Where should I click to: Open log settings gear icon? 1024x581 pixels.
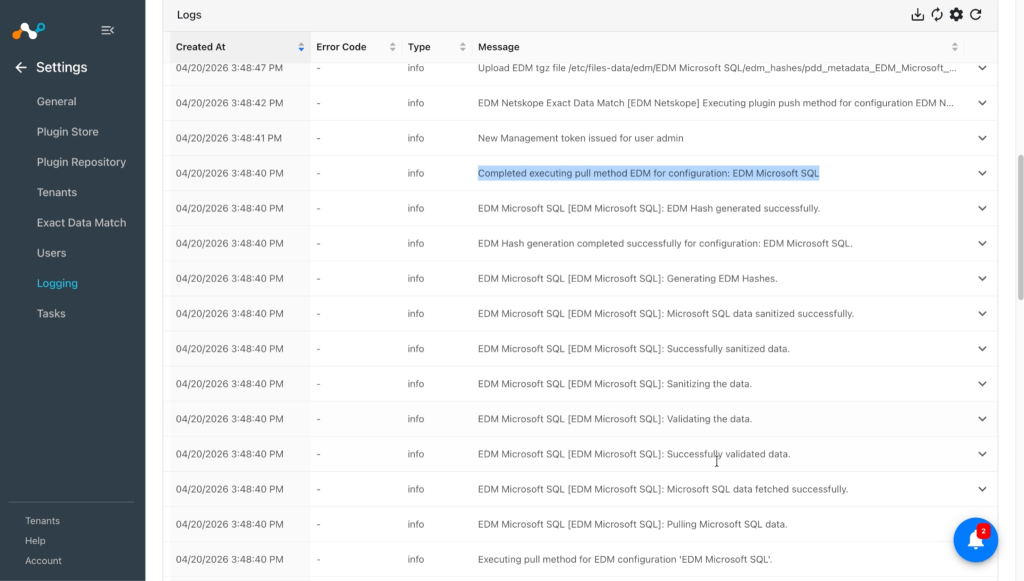[956, 14]
